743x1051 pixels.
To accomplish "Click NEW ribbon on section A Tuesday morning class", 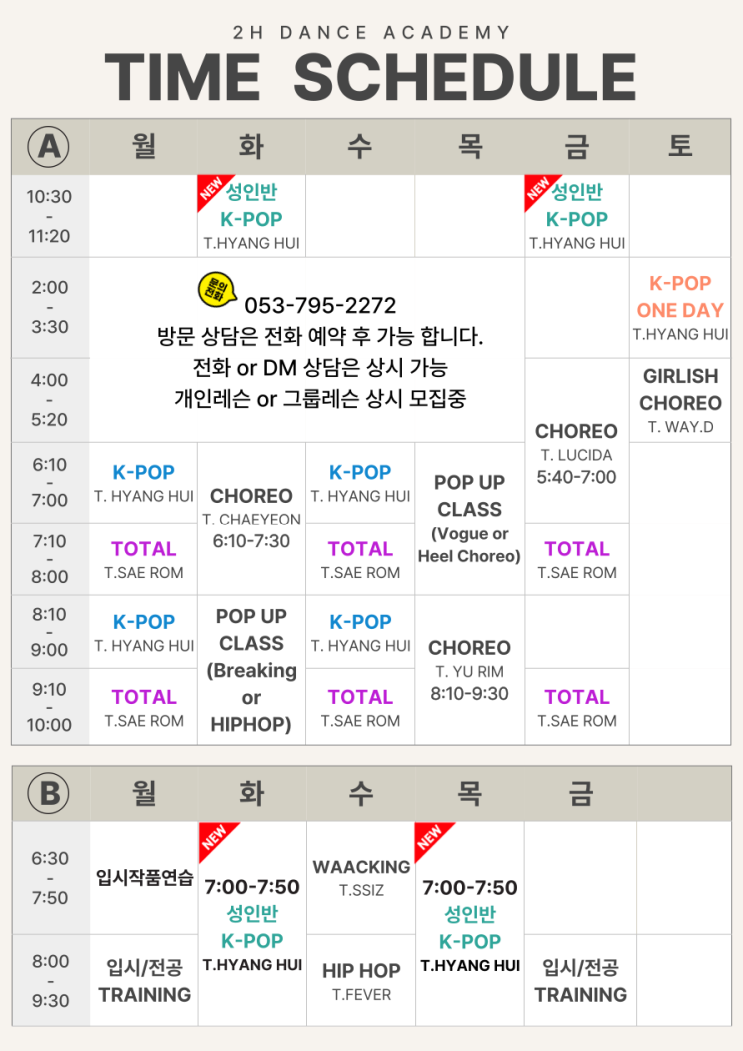I will coord(212,189).
